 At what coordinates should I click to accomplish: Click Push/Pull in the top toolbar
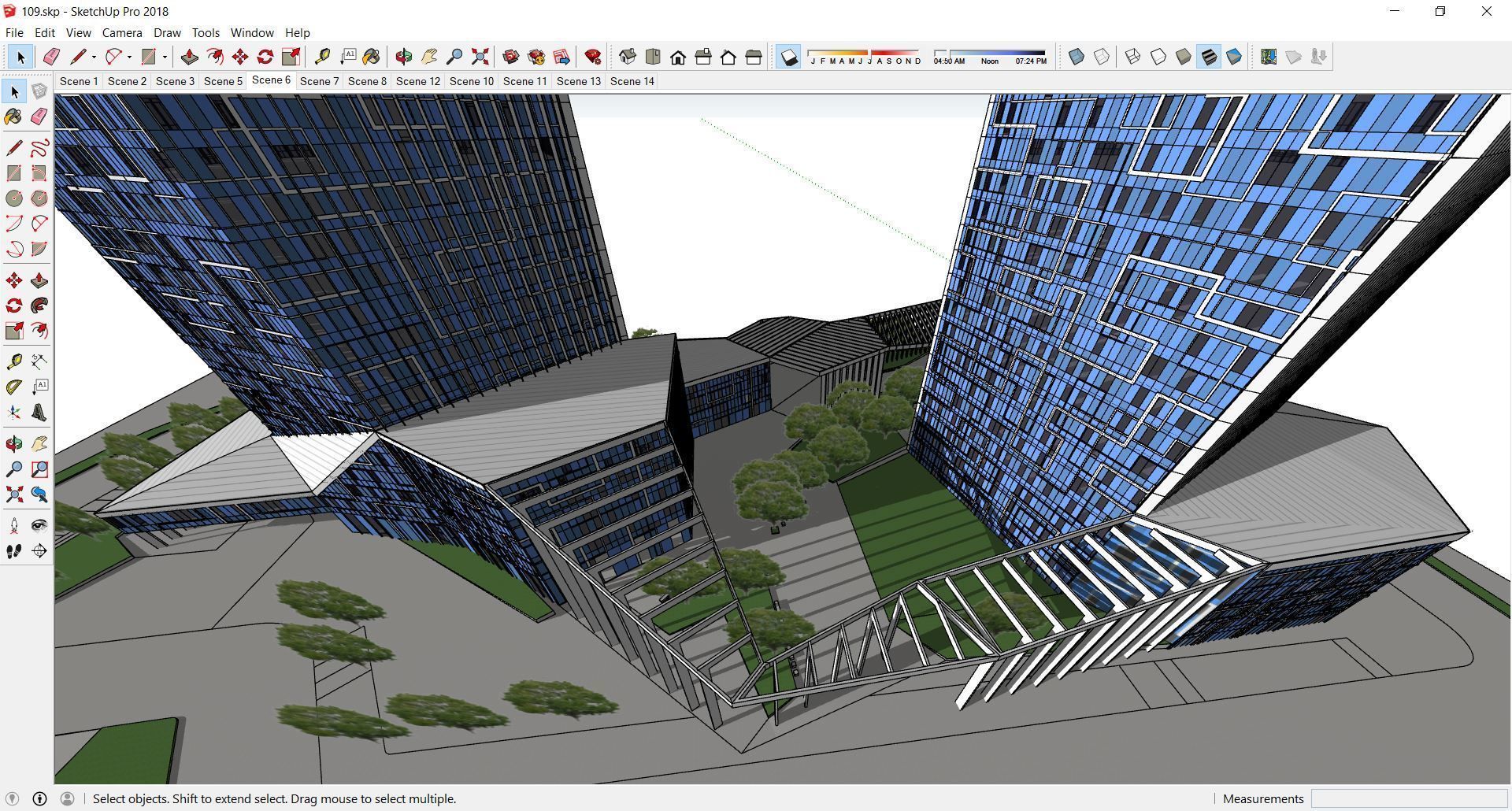click(190, 57)
